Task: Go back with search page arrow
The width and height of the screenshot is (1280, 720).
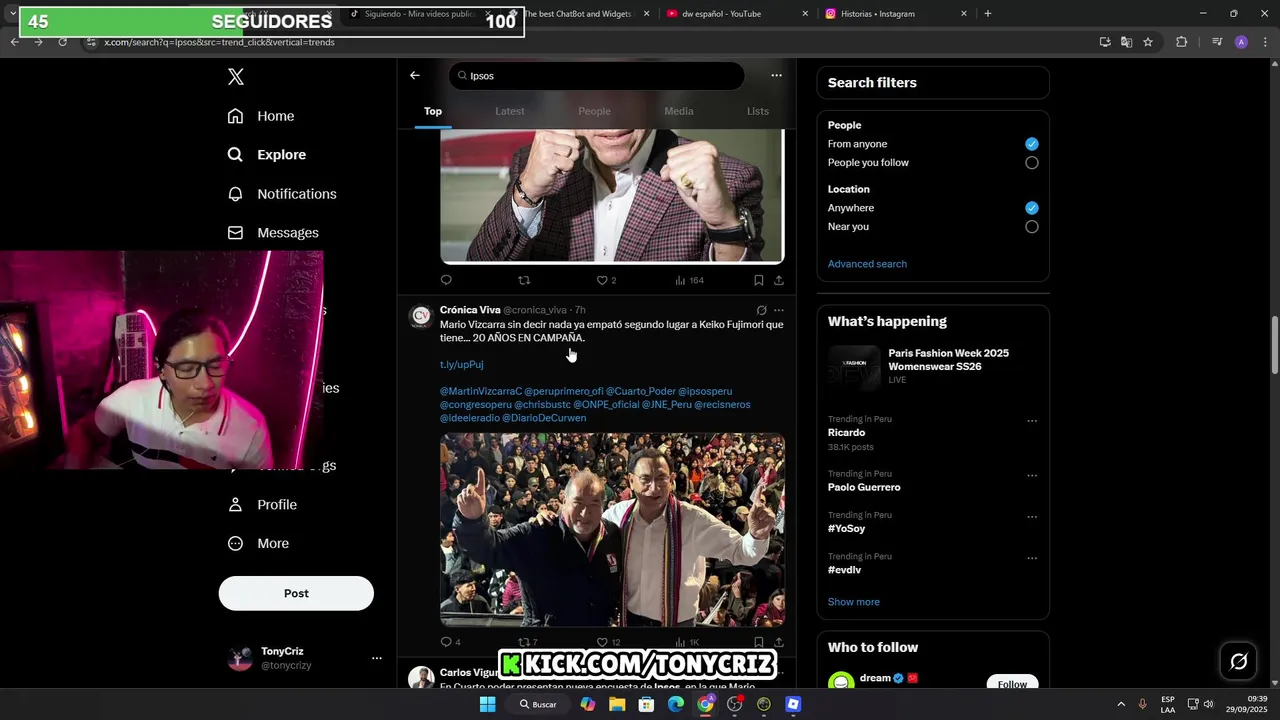Action: (415, 75)
